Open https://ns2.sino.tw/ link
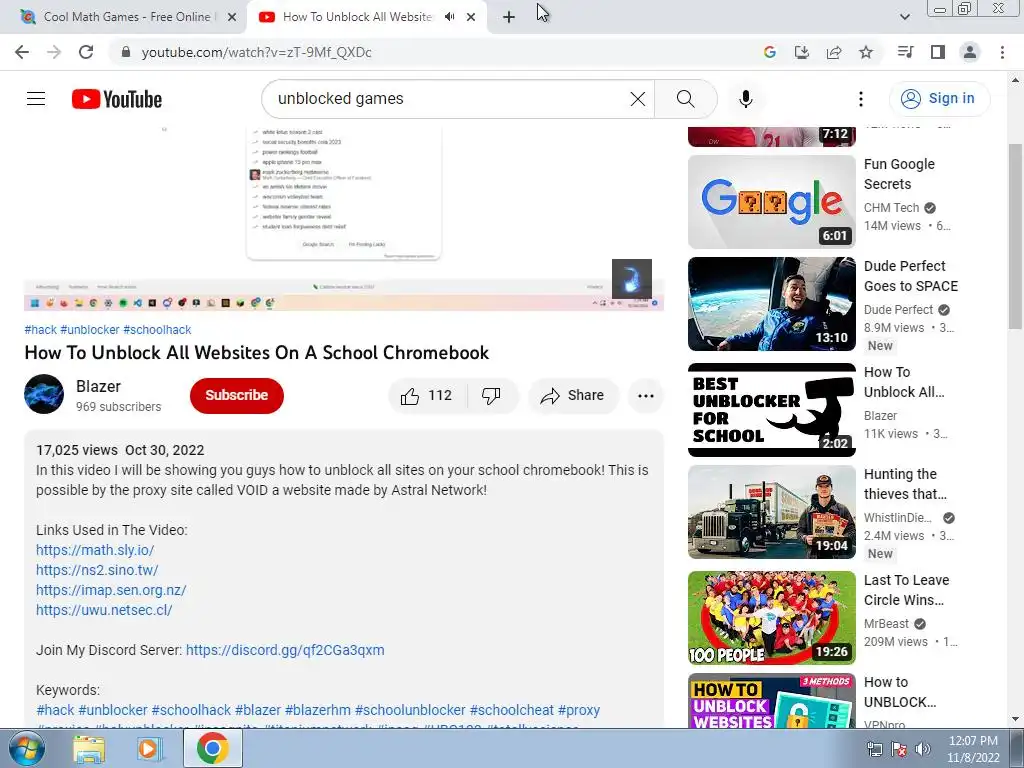Image resolution: width=1024 pixels, height=768 pixels. [x=97, y=570]
